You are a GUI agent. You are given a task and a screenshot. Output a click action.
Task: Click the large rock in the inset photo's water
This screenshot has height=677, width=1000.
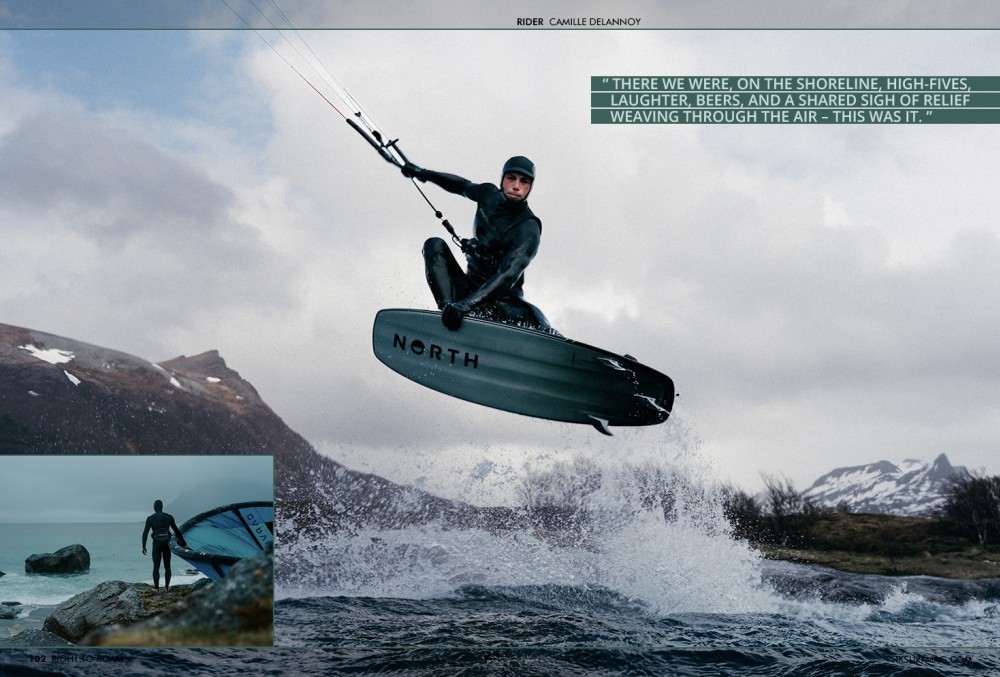tap(57, 560)
